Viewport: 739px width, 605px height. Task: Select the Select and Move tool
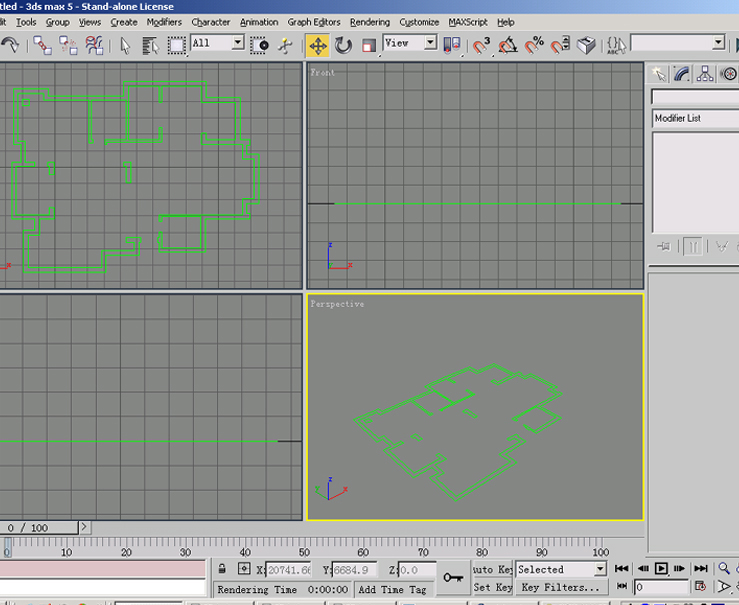(x=317, y=45)
